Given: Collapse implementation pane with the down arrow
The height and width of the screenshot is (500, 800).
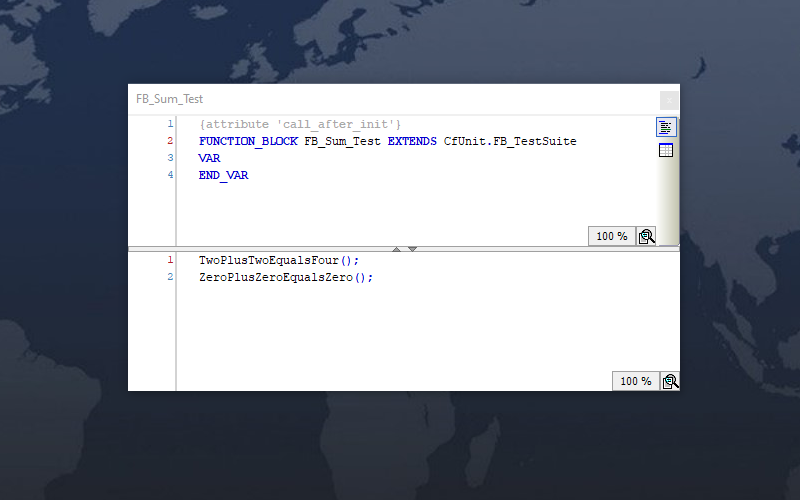Looking at the screenshot, I should 412,248.
